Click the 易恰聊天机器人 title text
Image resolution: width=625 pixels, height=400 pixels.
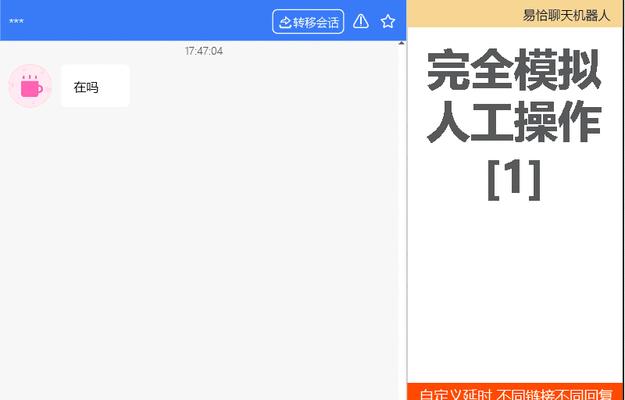click(x=566, y=16)
